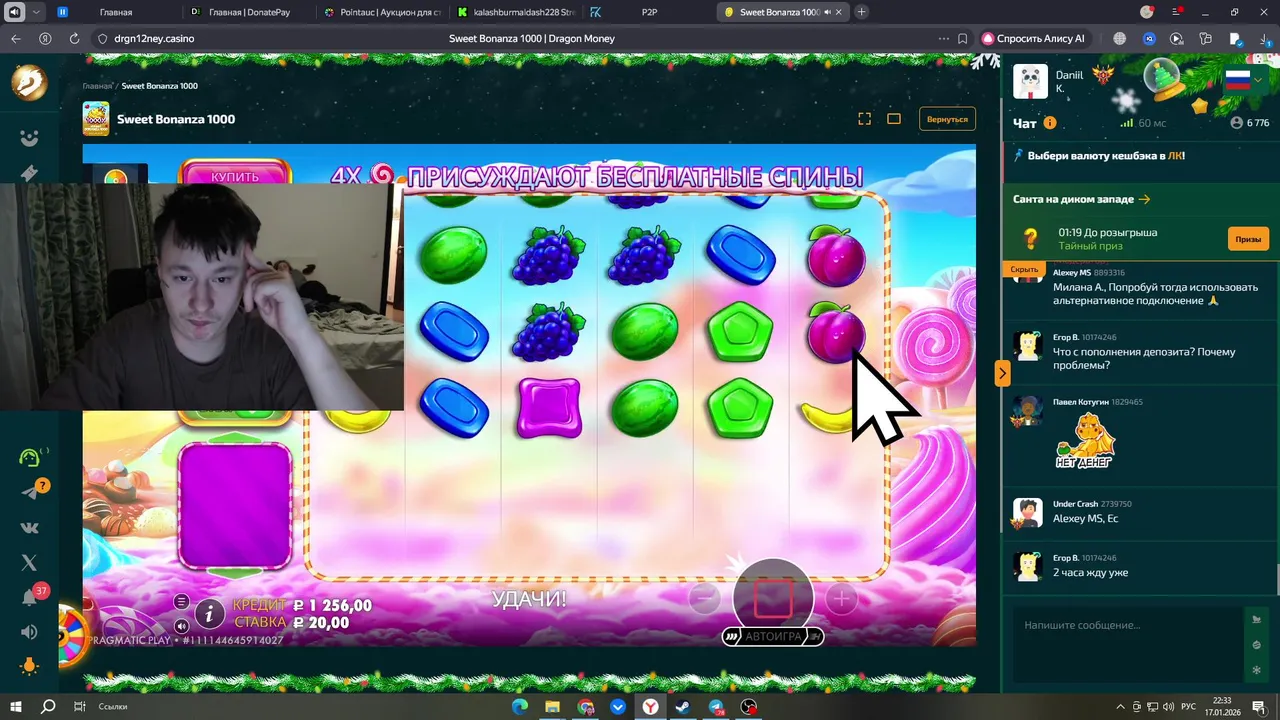Increase bet with the plus button
This screenshot has height=720, width=1280.
(x=841, y=598)
